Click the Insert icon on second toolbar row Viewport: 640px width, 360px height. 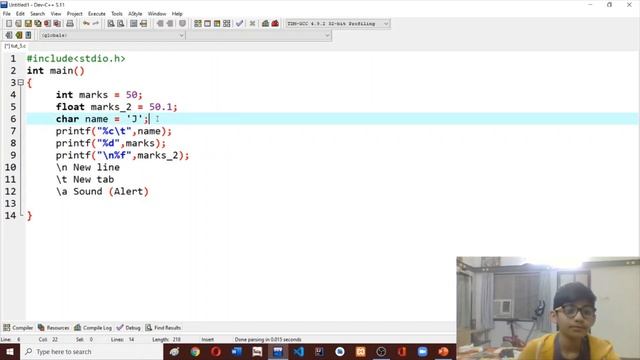click(x=9, y=35)
